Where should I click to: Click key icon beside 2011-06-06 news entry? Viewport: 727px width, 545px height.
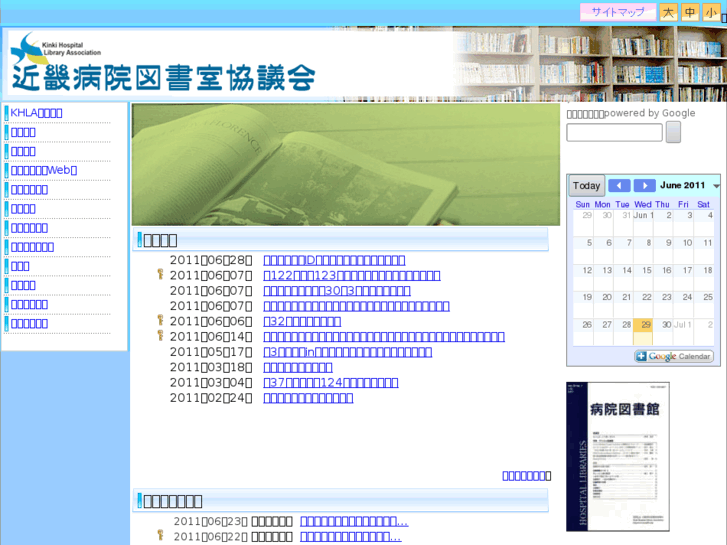tap(160, 320)
